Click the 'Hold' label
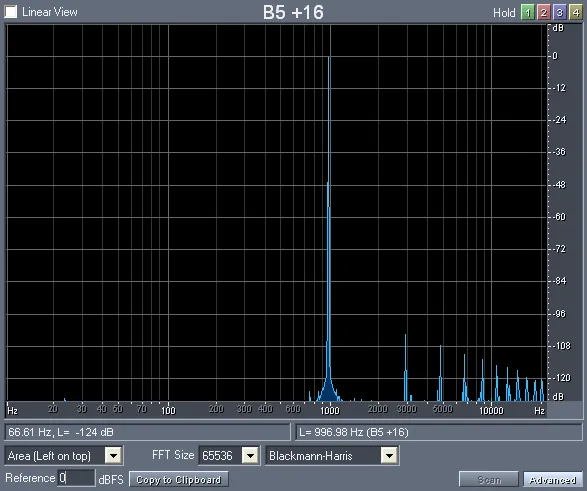 click(504, 13)
